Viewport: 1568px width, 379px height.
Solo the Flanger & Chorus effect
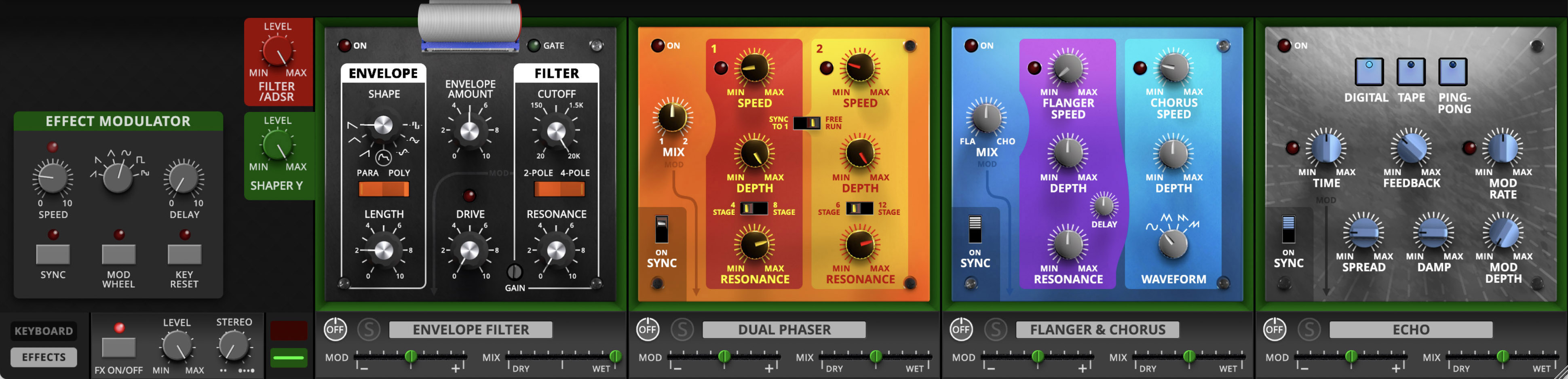coord(996,329)
